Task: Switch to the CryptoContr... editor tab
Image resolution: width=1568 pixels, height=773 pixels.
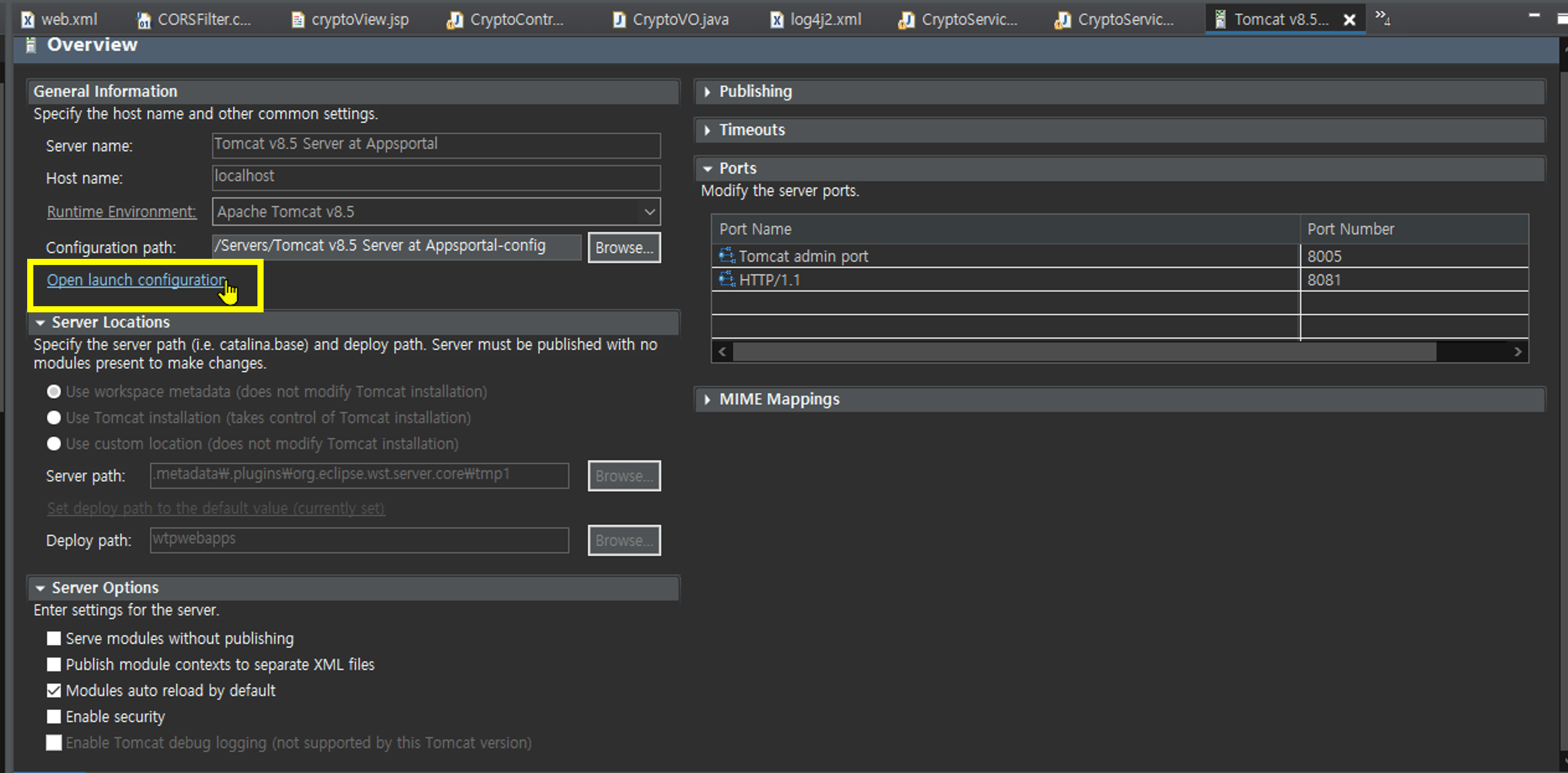Action: point(516,20)
